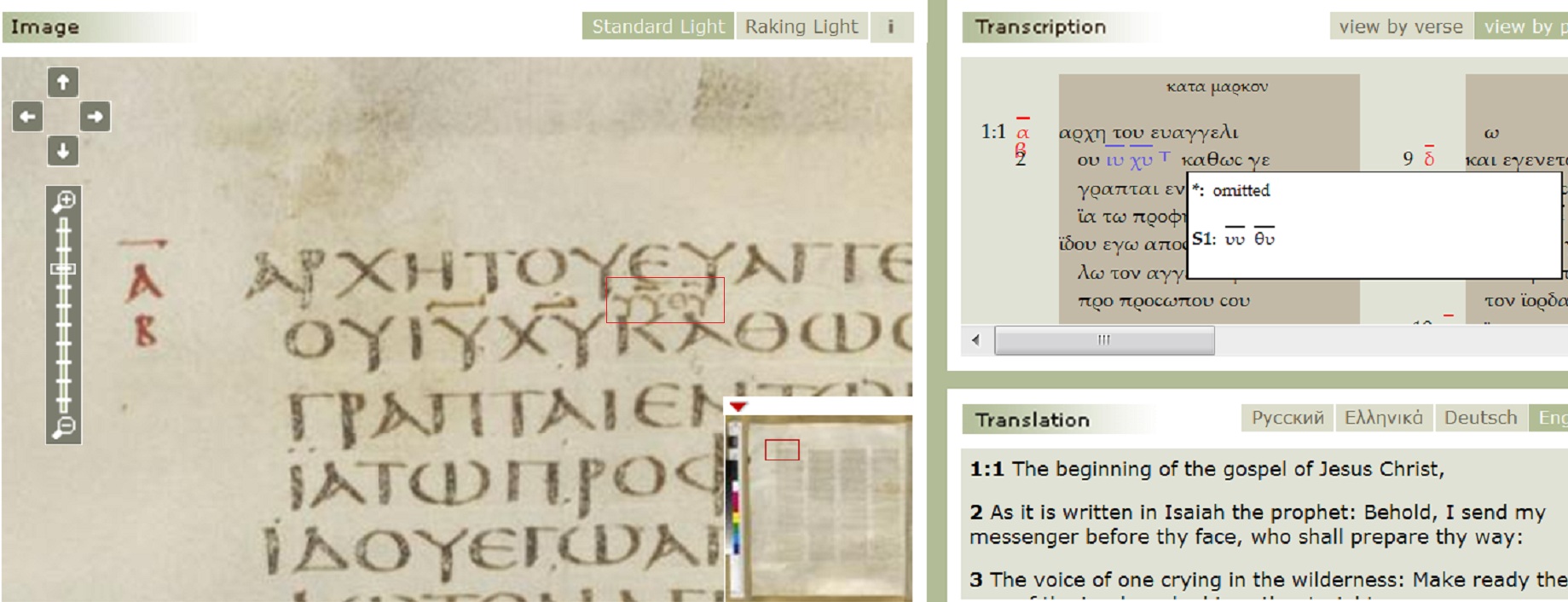Click the line 'αρχη του ευαγγελι'
The height and width of the screenshot is (602, 1568).
point(1149,132)
